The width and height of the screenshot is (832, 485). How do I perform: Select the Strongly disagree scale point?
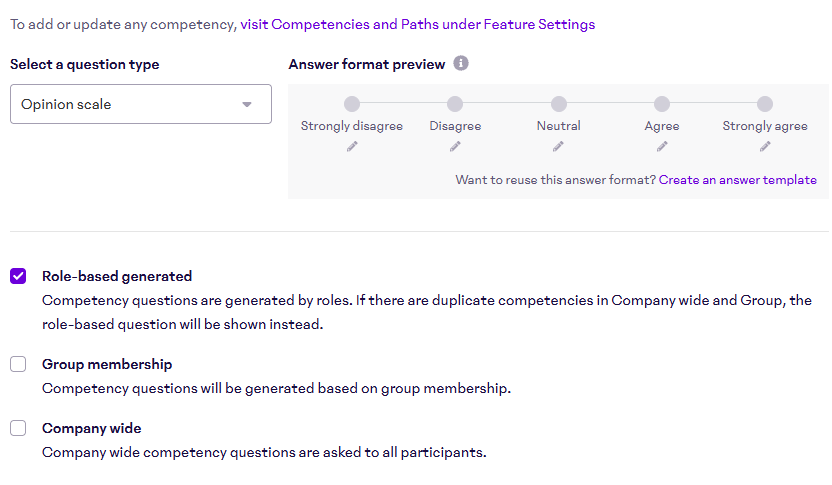(352, 104)
